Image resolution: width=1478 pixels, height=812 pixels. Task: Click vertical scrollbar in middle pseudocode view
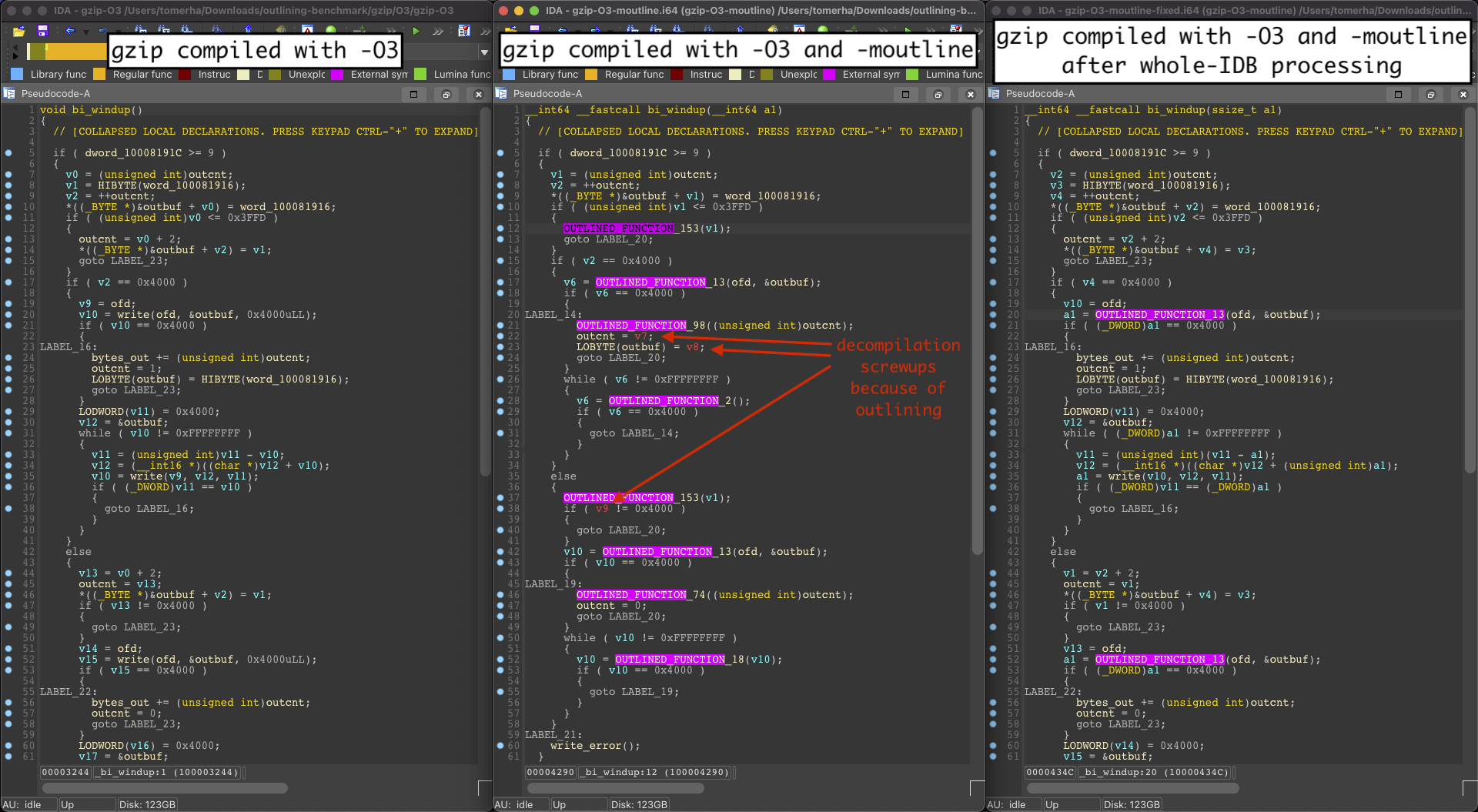(x=977, y=331)
